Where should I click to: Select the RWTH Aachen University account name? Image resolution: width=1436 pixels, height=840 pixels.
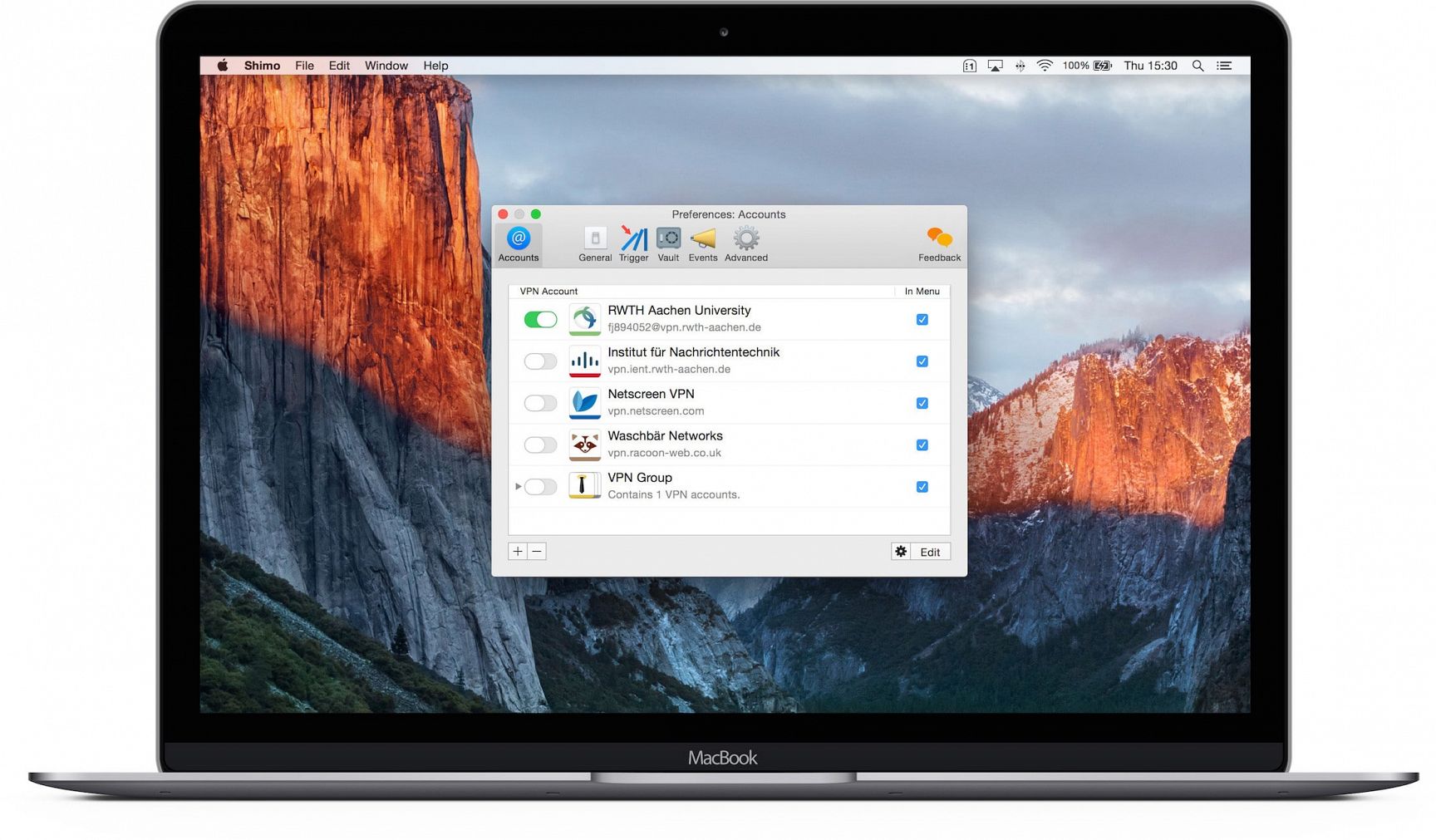[679, 310]
